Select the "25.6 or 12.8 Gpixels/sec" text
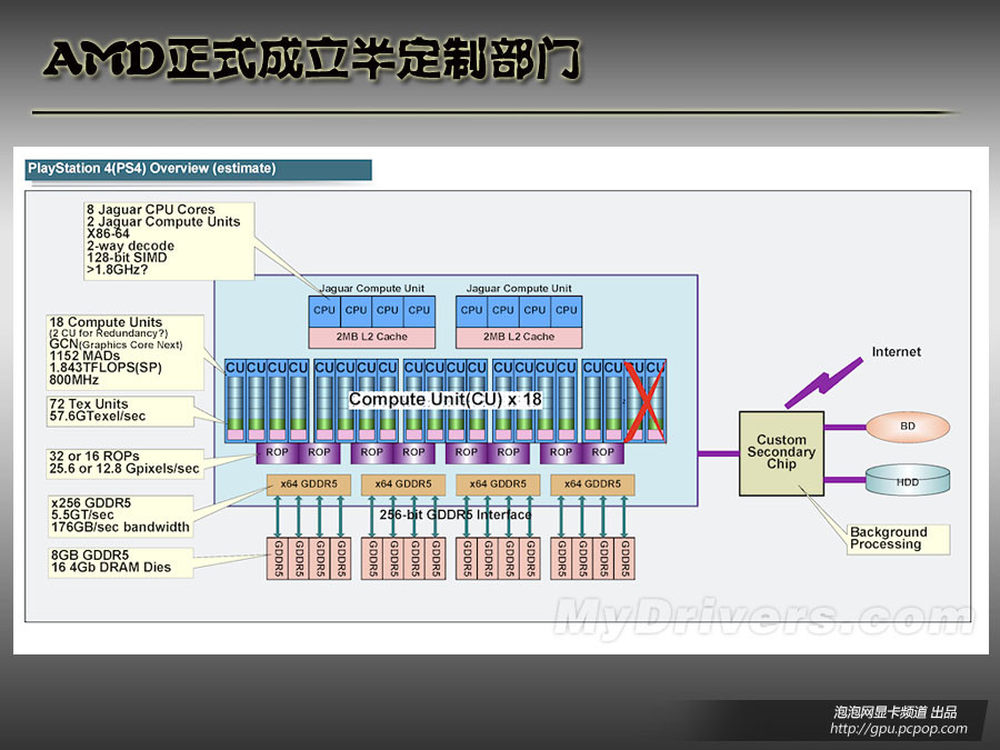Screen dimensions: 1000x750 124,468
